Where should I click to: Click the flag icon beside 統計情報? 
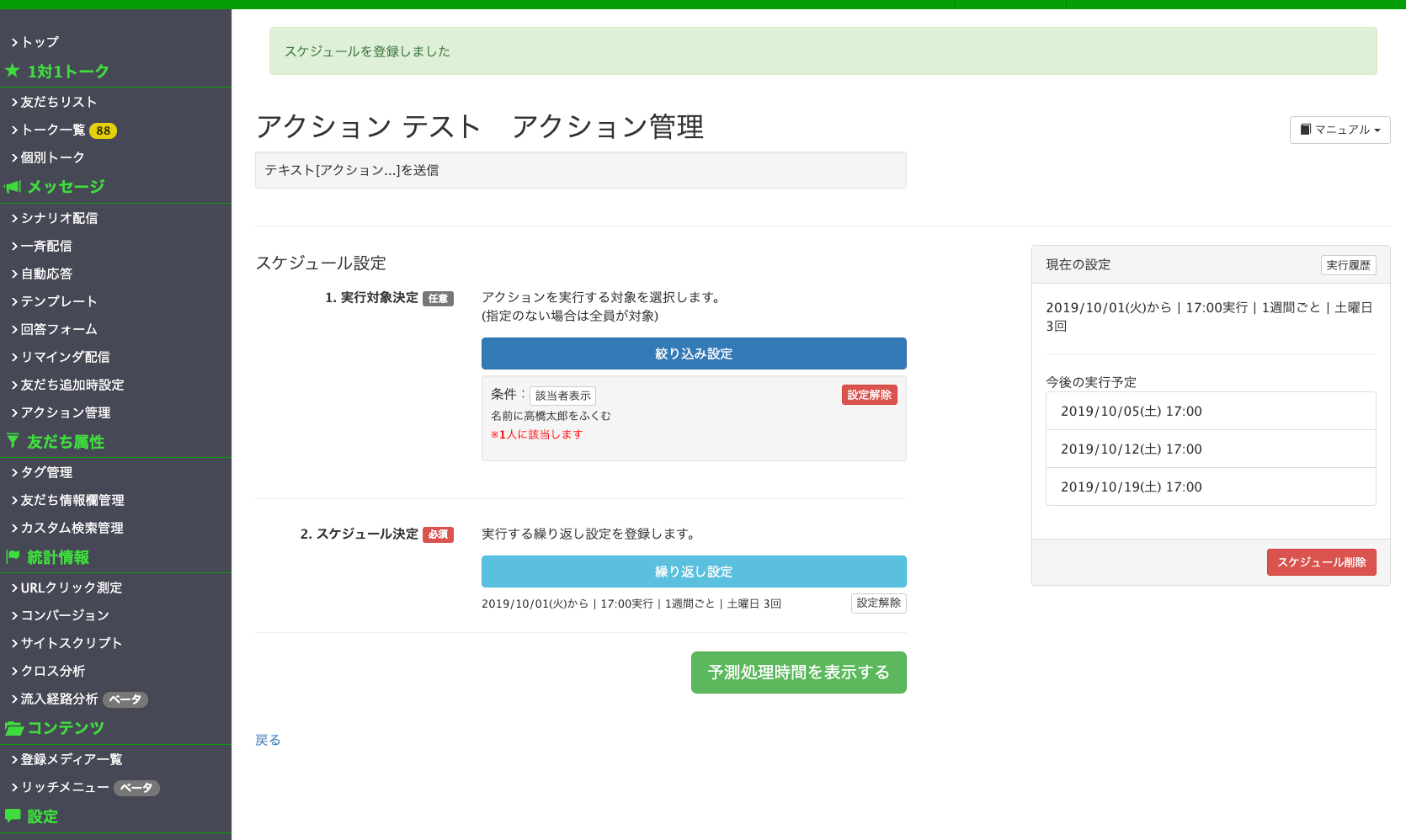[13, 556]
